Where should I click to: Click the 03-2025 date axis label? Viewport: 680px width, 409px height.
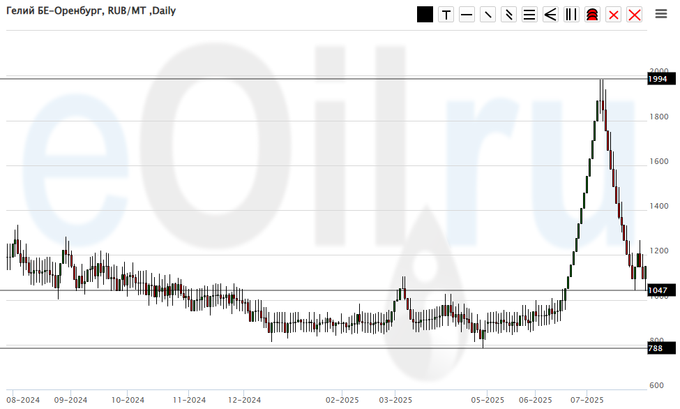point(395,398)
